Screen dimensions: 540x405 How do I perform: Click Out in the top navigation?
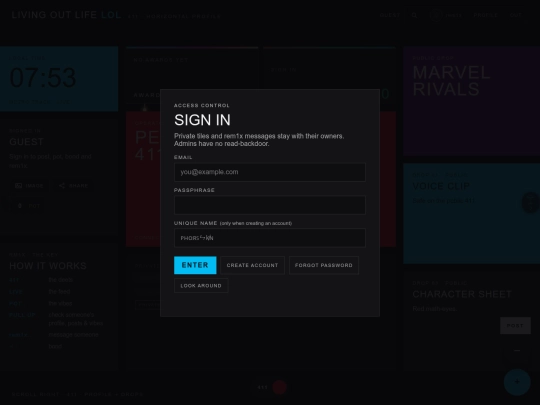516,15
